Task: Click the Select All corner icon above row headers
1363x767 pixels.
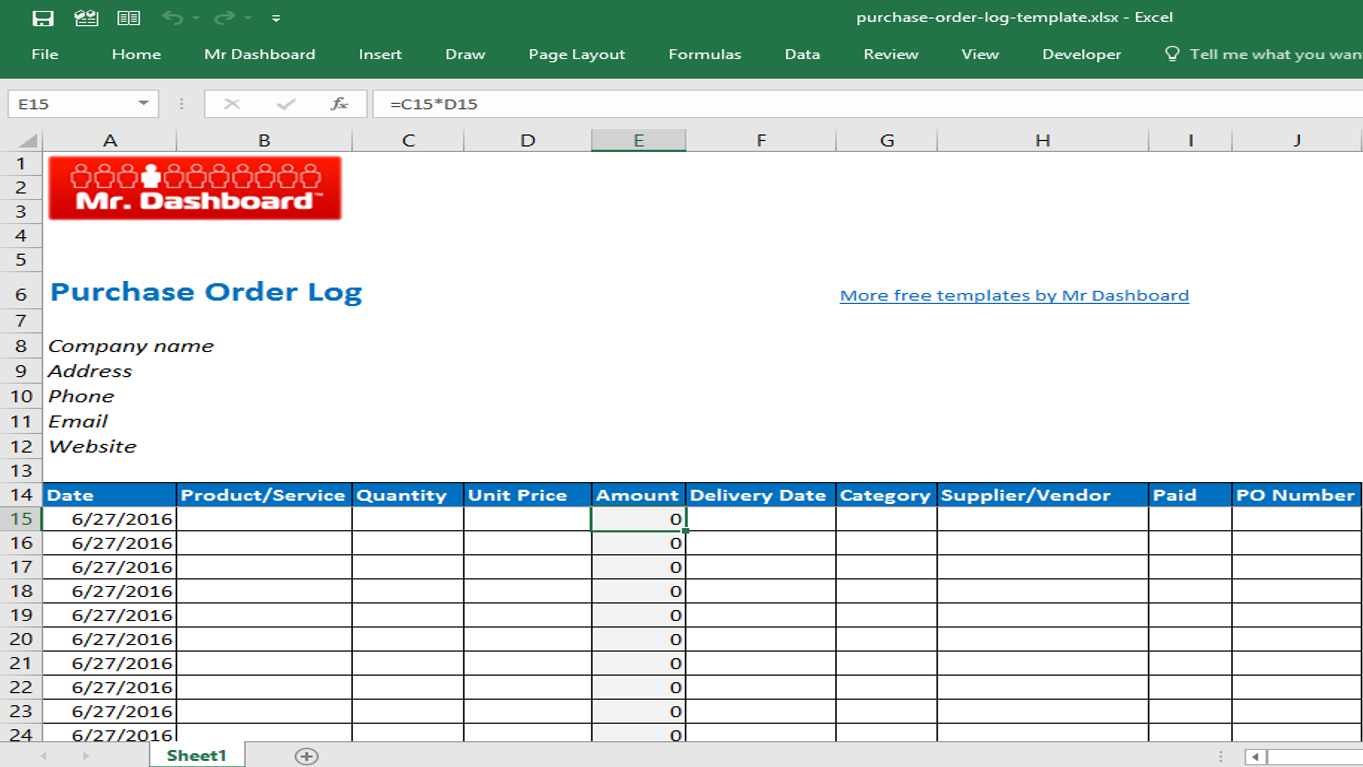Action: [x=27, y=139]
